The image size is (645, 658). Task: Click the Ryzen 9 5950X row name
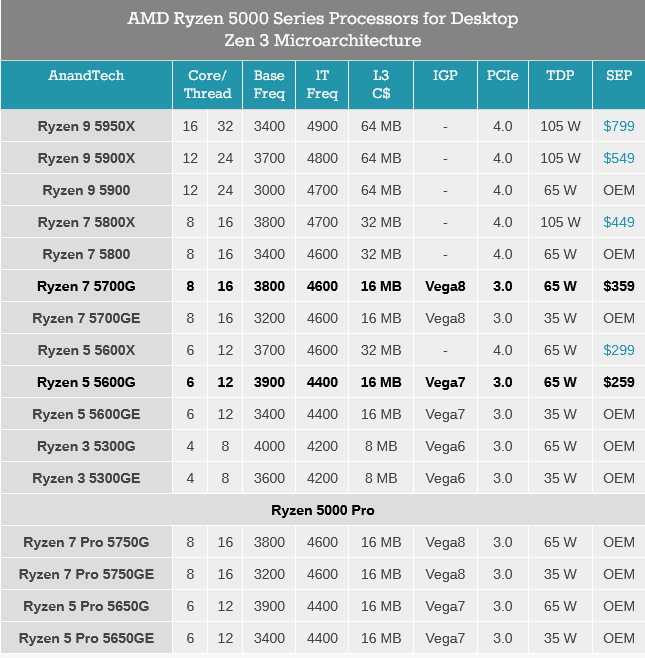tap(86, 126)
